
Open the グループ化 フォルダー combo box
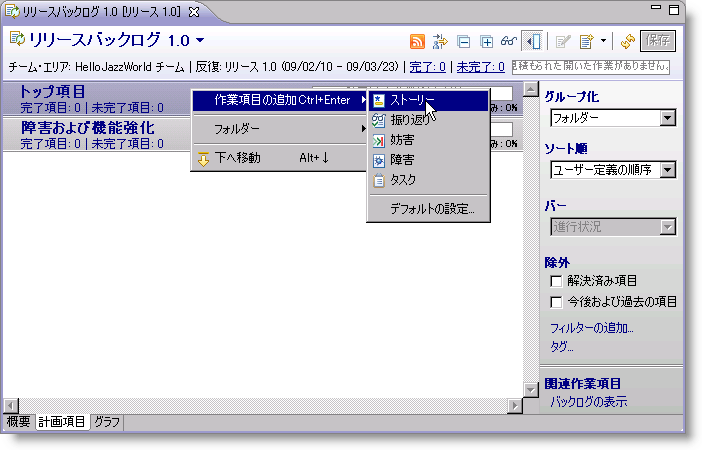[x=613, y=118]
